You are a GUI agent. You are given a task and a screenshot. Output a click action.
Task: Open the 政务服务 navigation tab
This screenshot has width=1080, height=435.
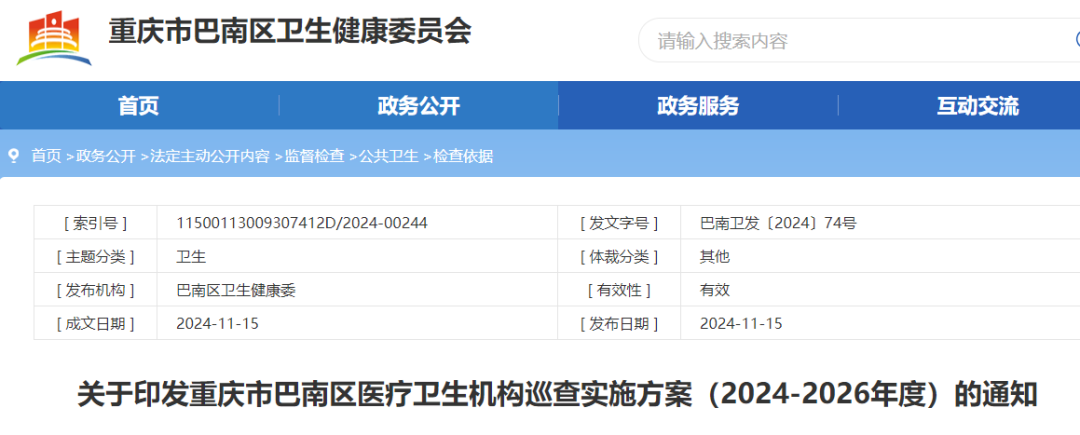point(698,106)
